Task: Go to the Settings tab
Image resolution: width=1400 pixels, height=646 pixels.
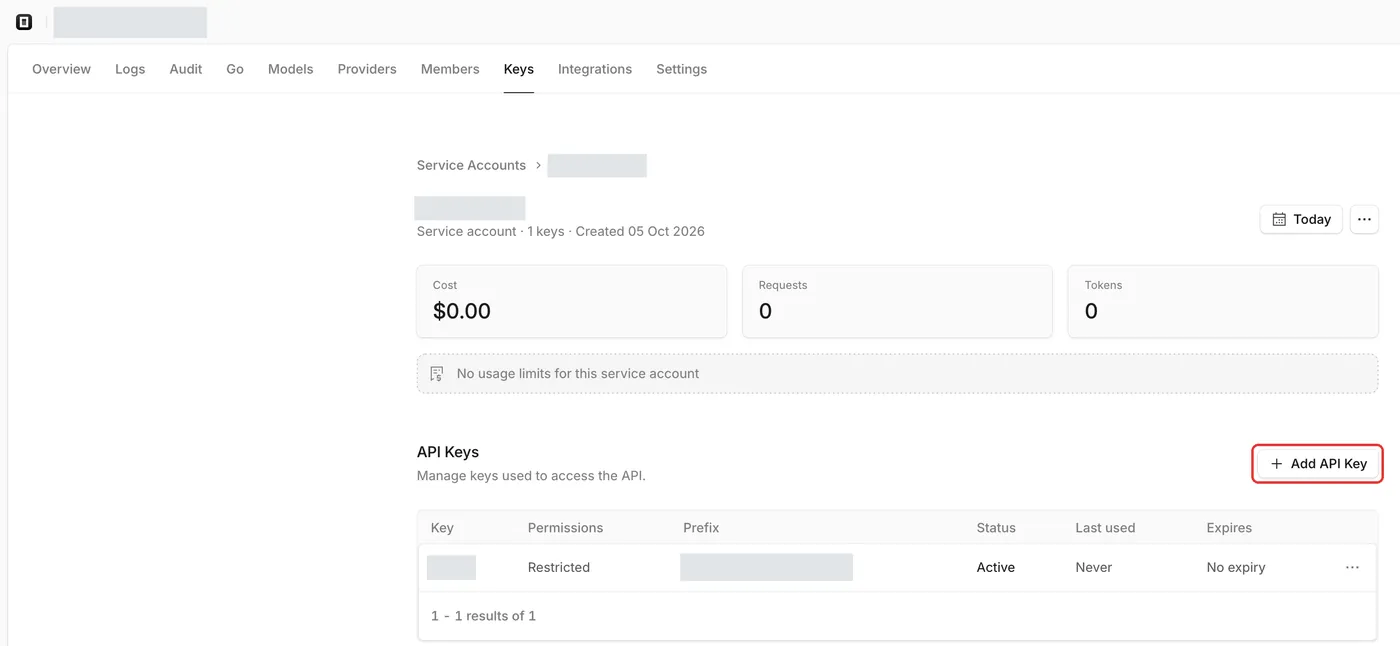Action: pyautogui.click(x=682, y=69)
